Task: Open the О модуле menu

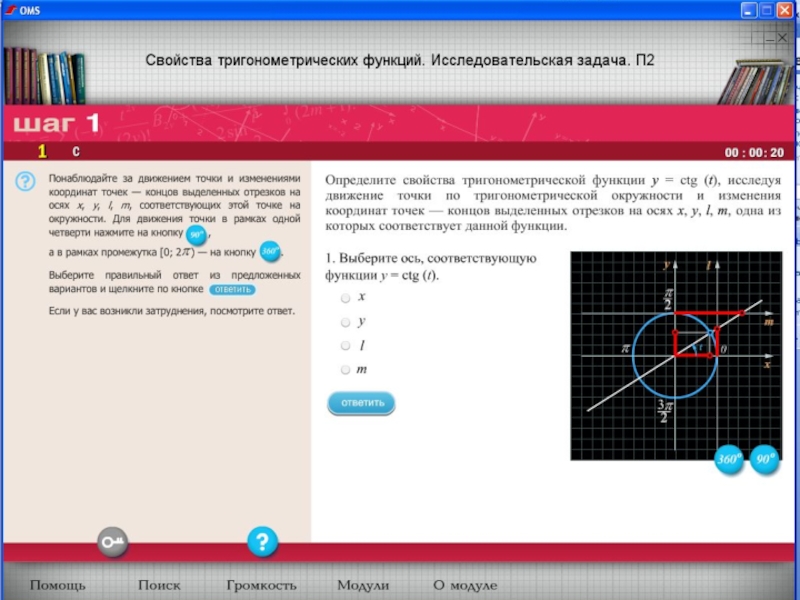Action: tap(465, 586)
